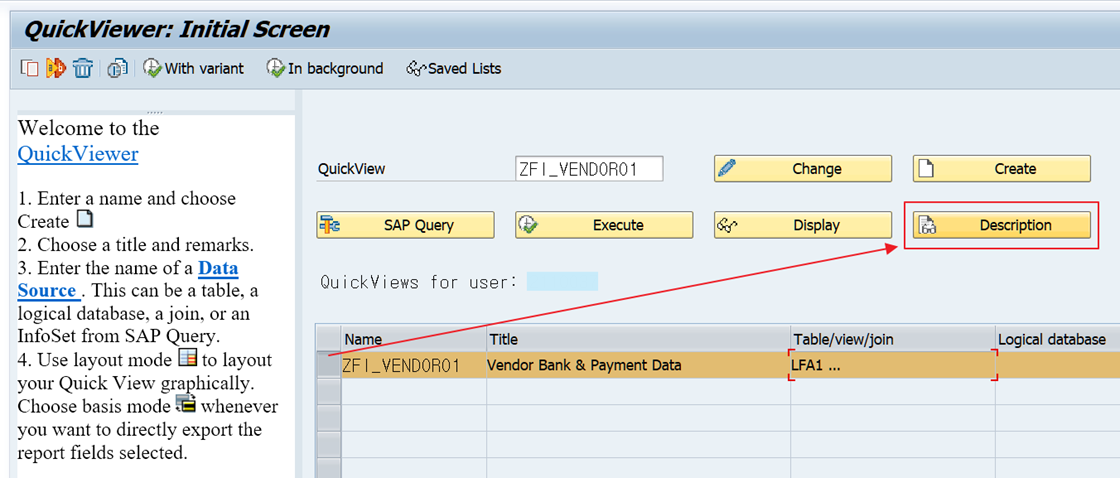Click the QuickViews for user value field
Screen dimensions: 1120x478
[562, 281]
